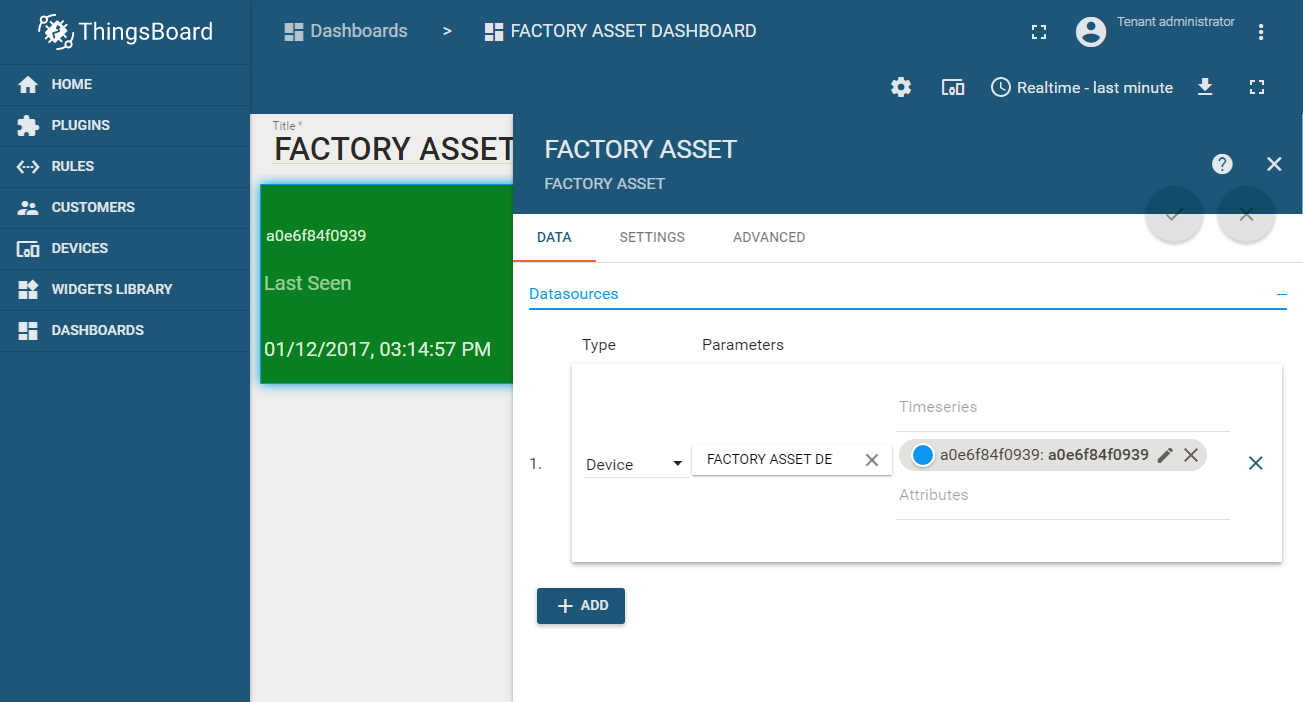Open Realtime - last minute time window
This screenshot has height=702, width=1303.
pos(1082,88)
